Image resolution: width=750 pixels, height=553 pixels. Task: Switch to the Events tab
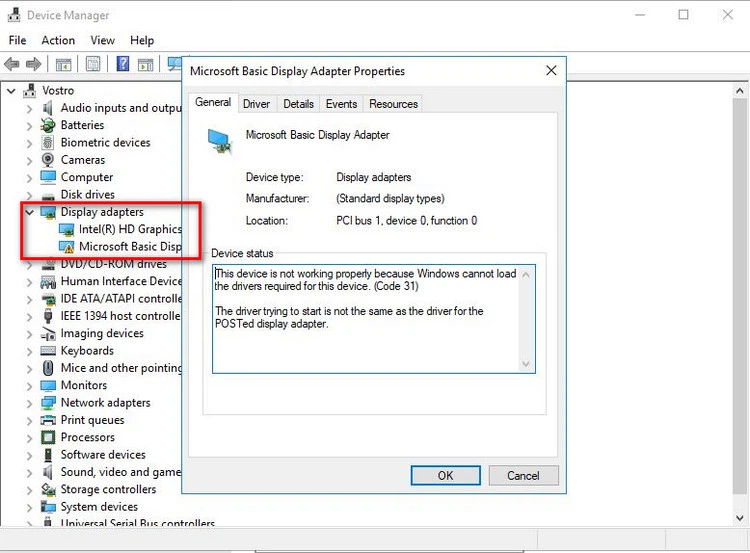pos(342,104)
